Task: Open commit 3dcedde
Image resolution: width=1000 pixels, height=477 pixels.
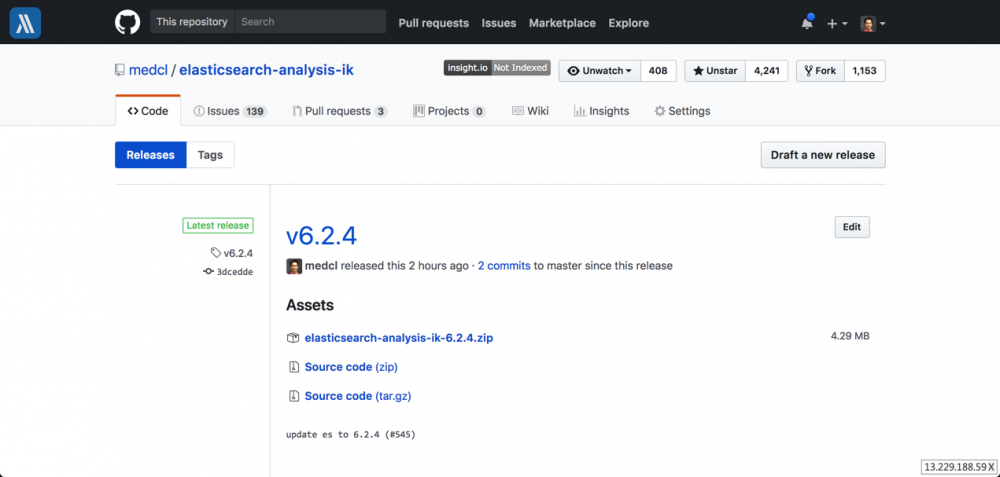Action: coord(235,272)
